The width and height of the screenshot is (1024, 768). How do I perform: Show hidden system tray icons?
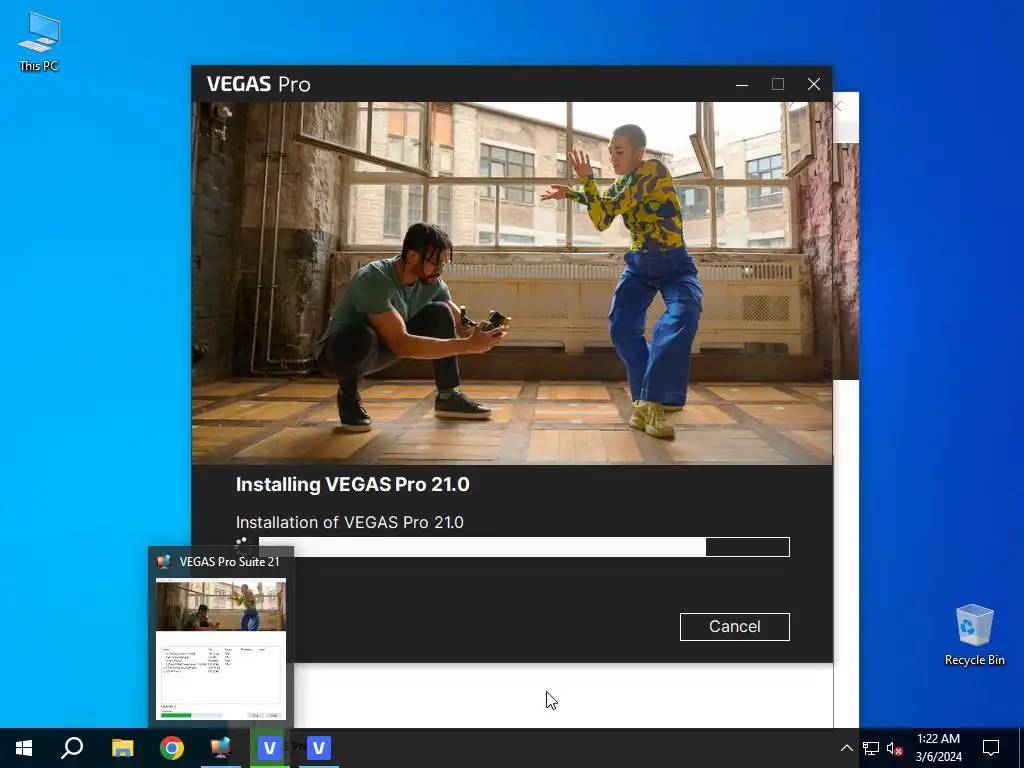click(846, 748)
